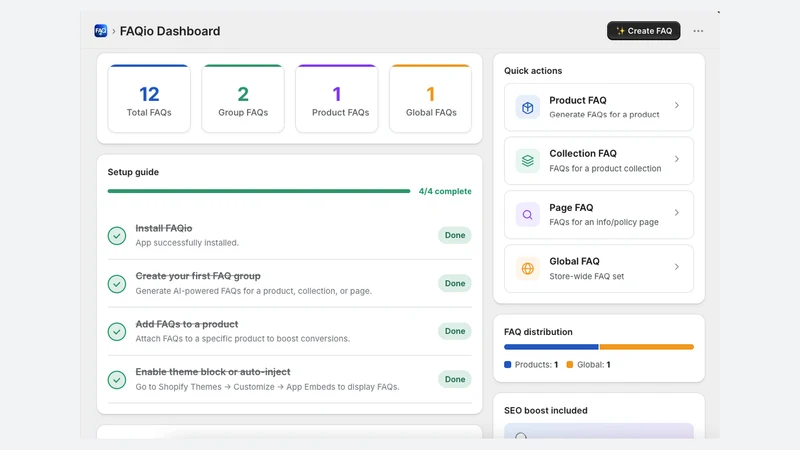
Task: Click the Product FAQ quick action title
Action: (x=578, y=101)
